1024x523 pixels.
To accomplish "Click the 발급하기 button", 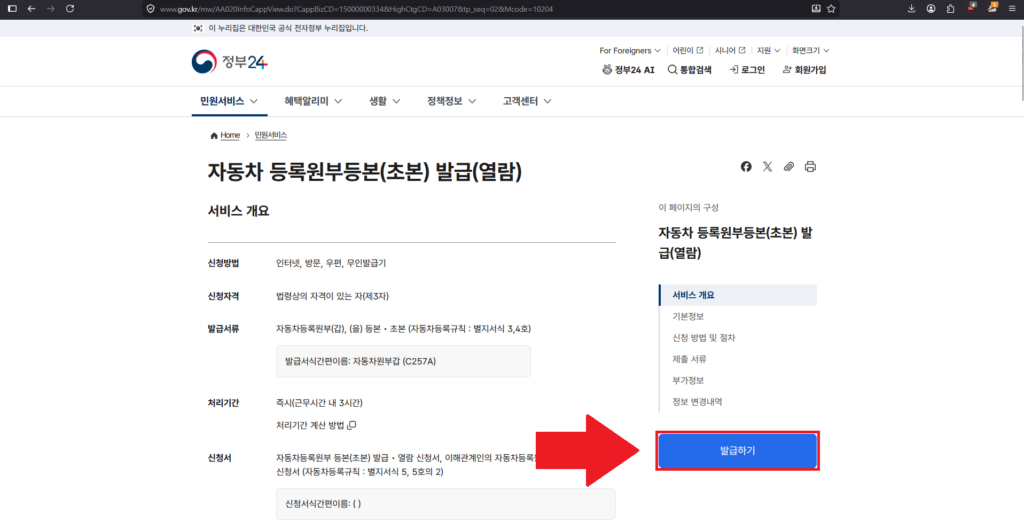I will 737,451.
